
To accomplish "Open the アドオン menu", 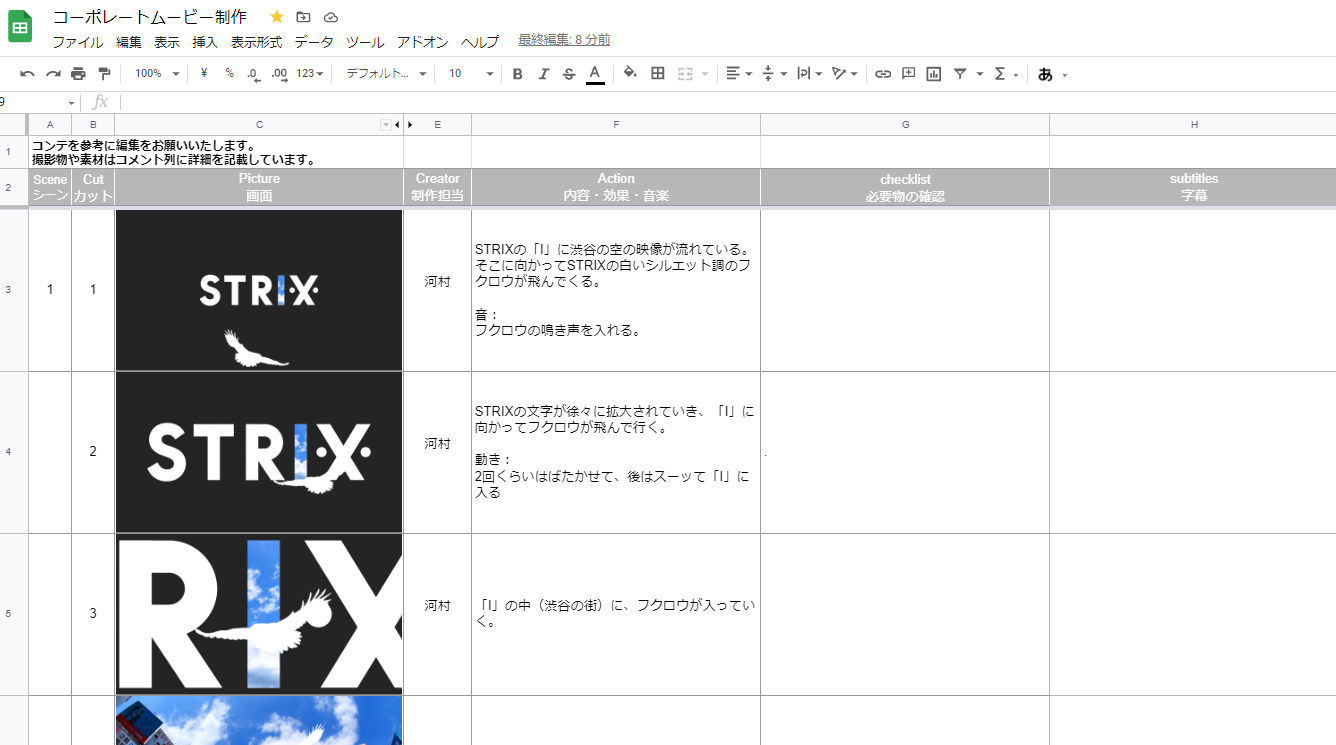I will pos(422,42).
